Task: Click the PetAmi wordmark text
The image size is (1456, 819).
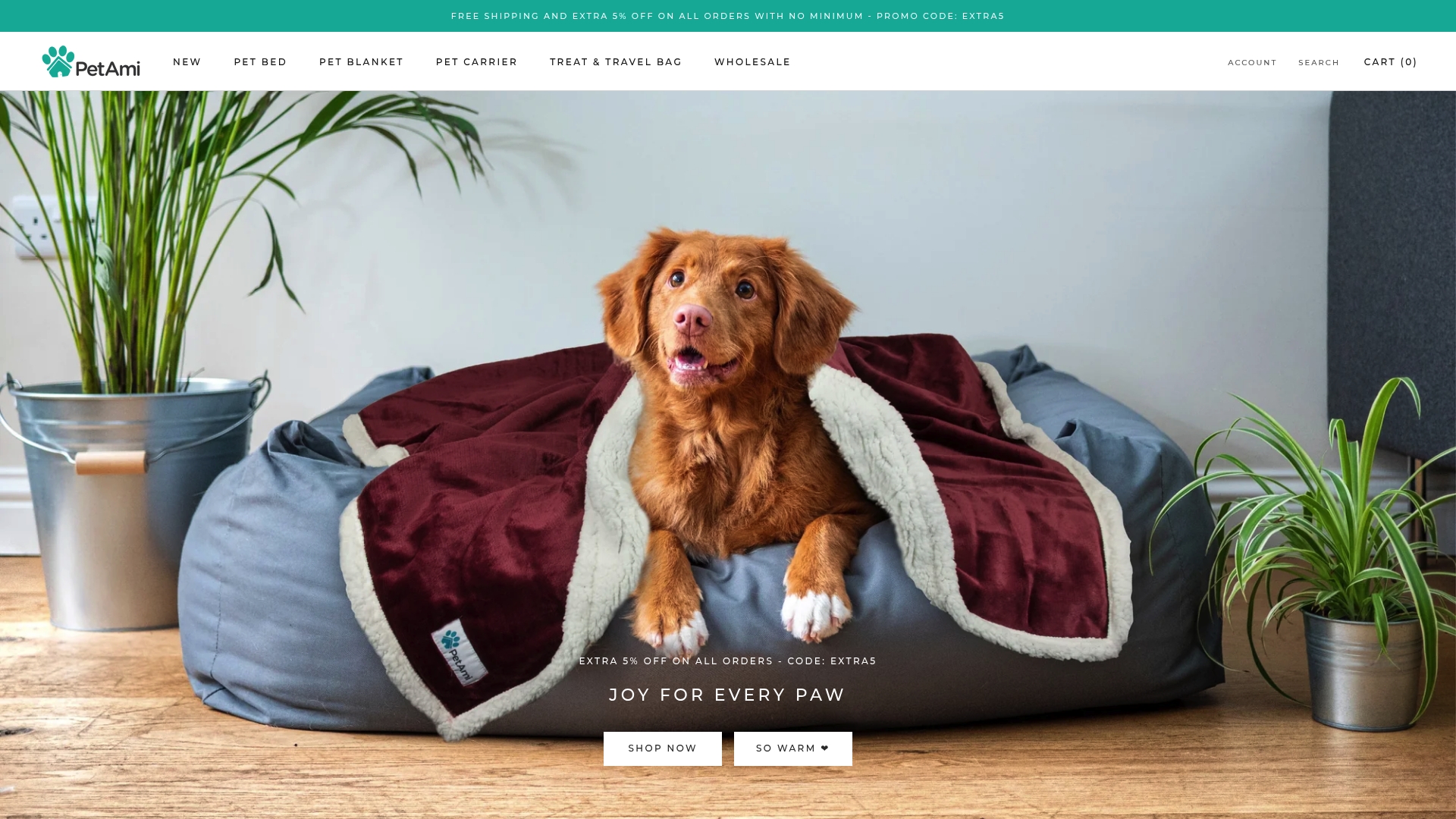Action: click(x=108, y=67)
